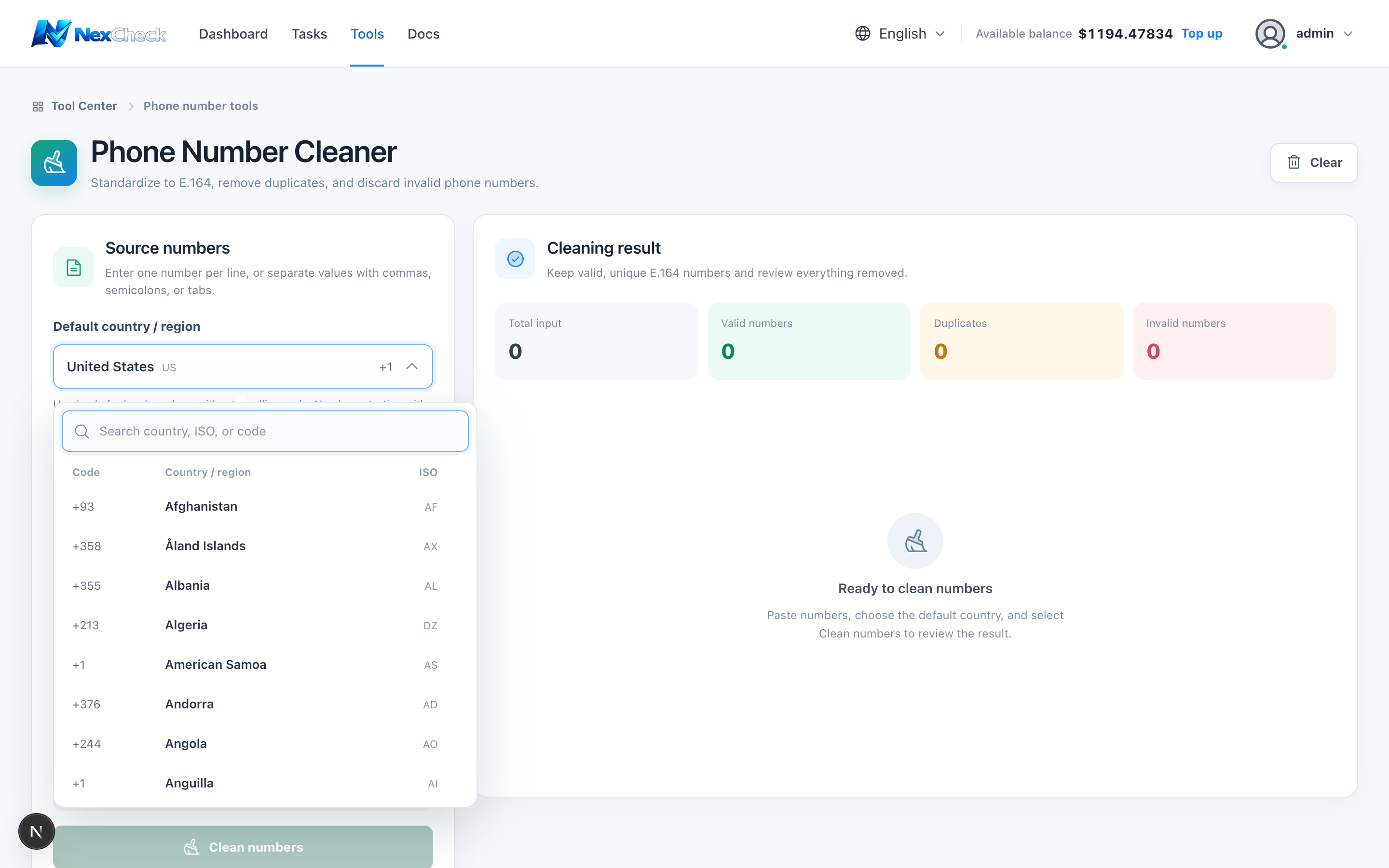Image resolution: width=1389 pixels, height=868 pixels.
Task: Click the globe language icon
Action: (862, 33)
